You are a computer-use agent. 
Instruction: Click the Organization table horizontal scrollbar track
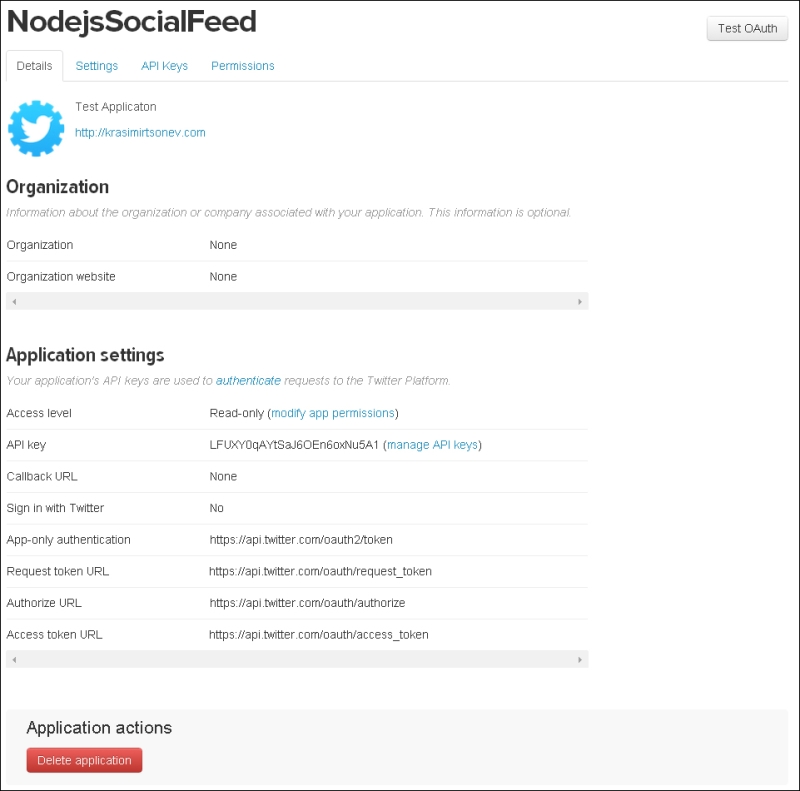point(297,302)
